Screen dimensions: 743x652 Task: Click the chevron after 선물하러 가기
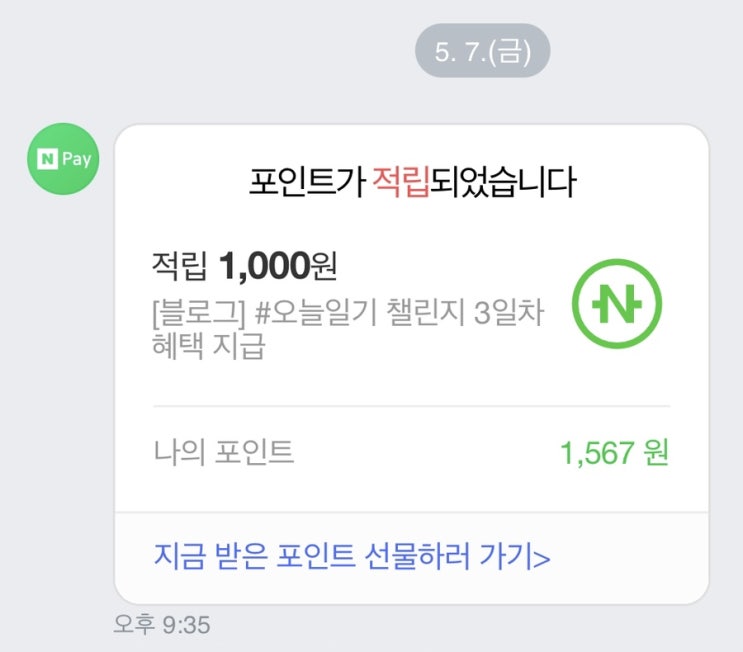pyautogui.click(x=543, y=558)
